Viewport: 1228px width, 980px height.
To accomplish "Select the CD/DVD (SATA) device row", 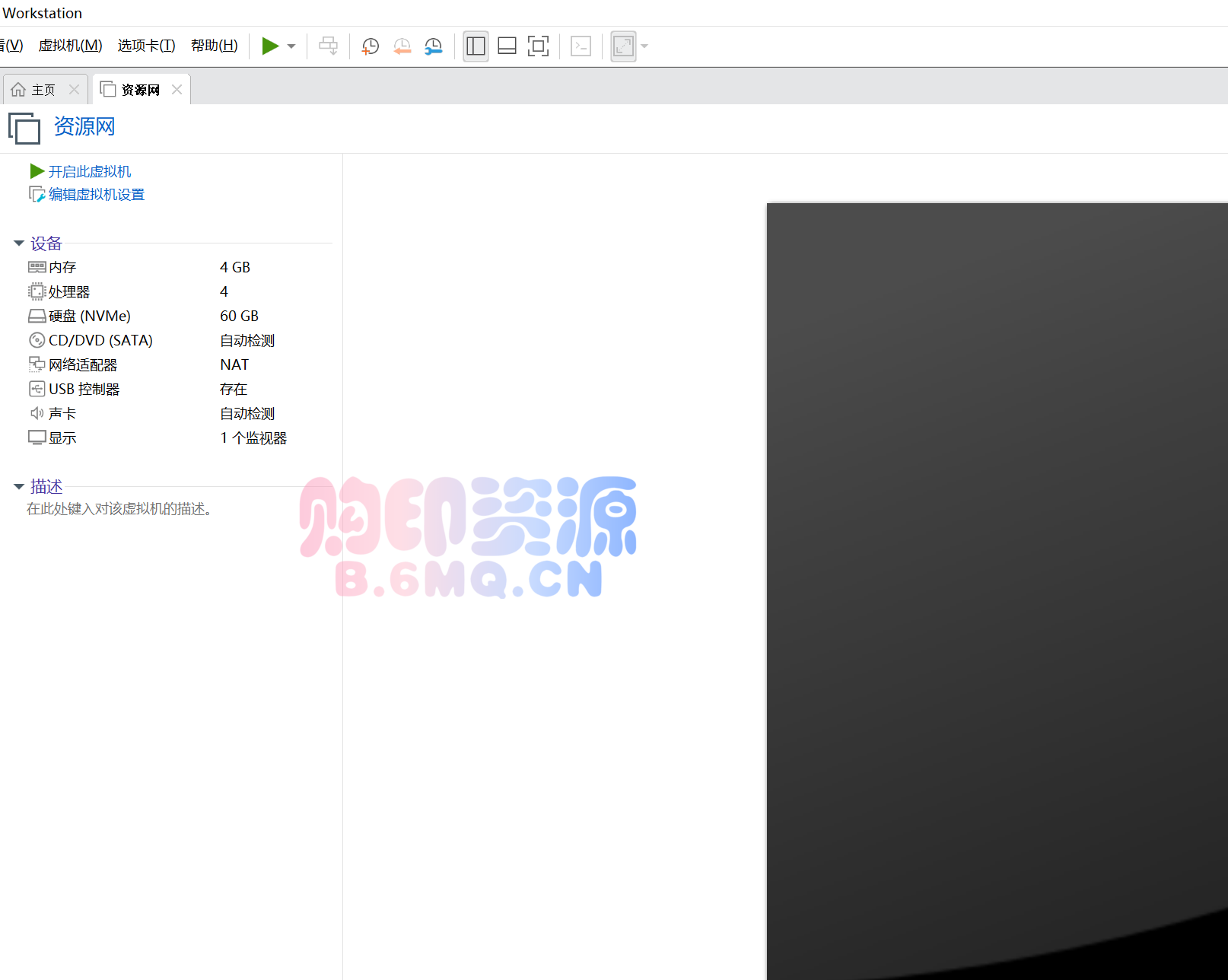I will pyautogui.click(x=180, y=340).
